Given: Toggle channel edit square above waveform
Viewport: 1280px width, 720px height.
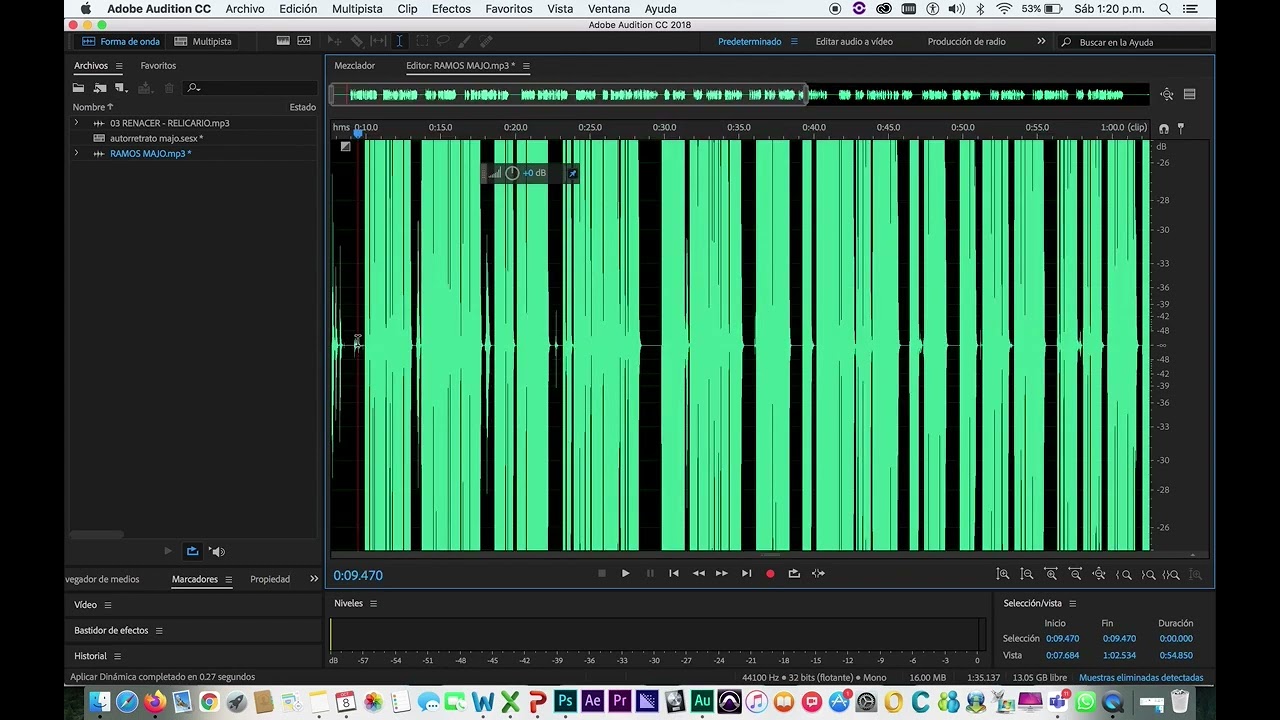Looking at the screenshot, I should 345,146.
